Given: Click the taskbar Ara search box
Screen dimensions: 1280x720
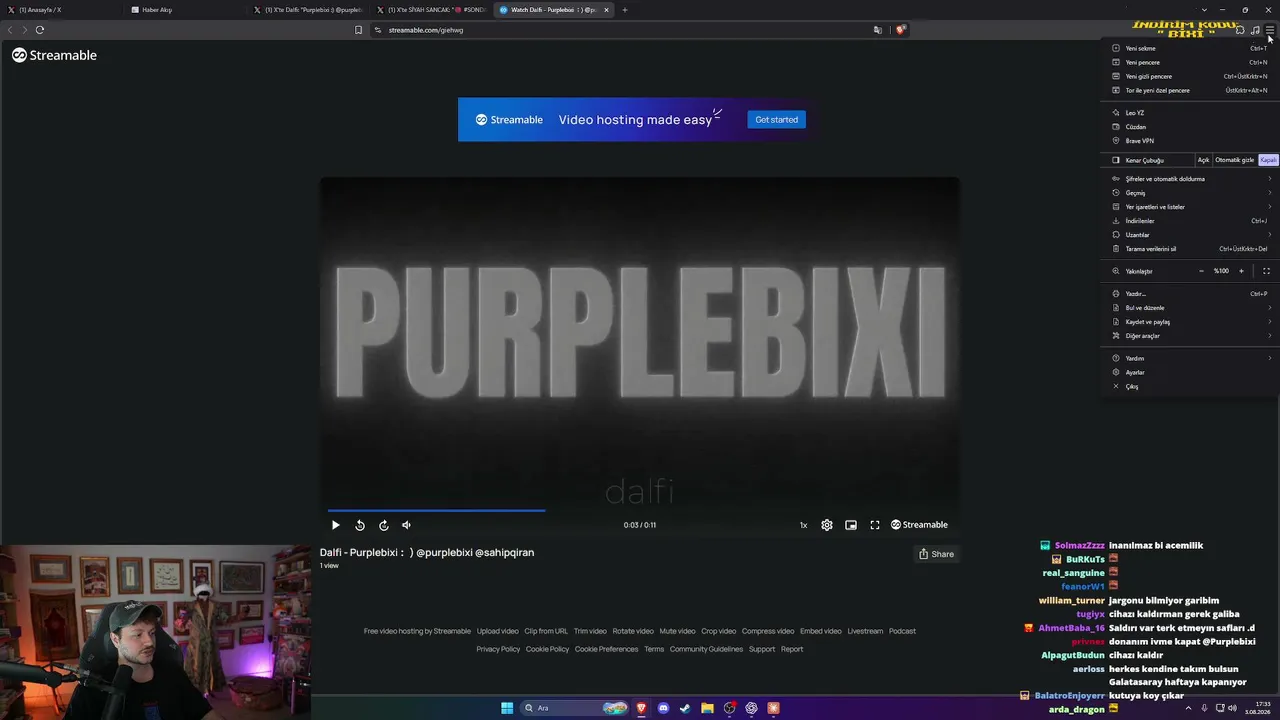Looking at the screenshot, I should point(574,708).
